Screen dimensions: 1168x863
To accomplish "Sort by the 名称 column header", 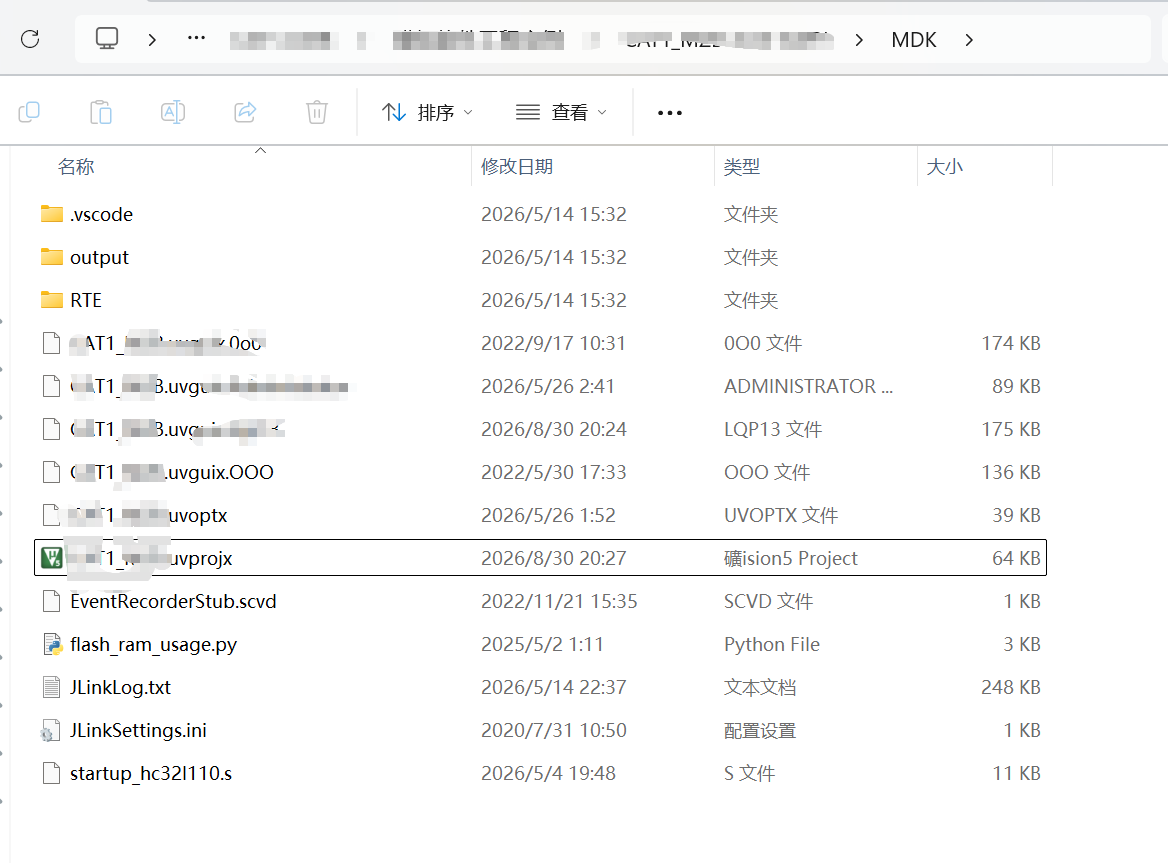I will tap(76, 167).
